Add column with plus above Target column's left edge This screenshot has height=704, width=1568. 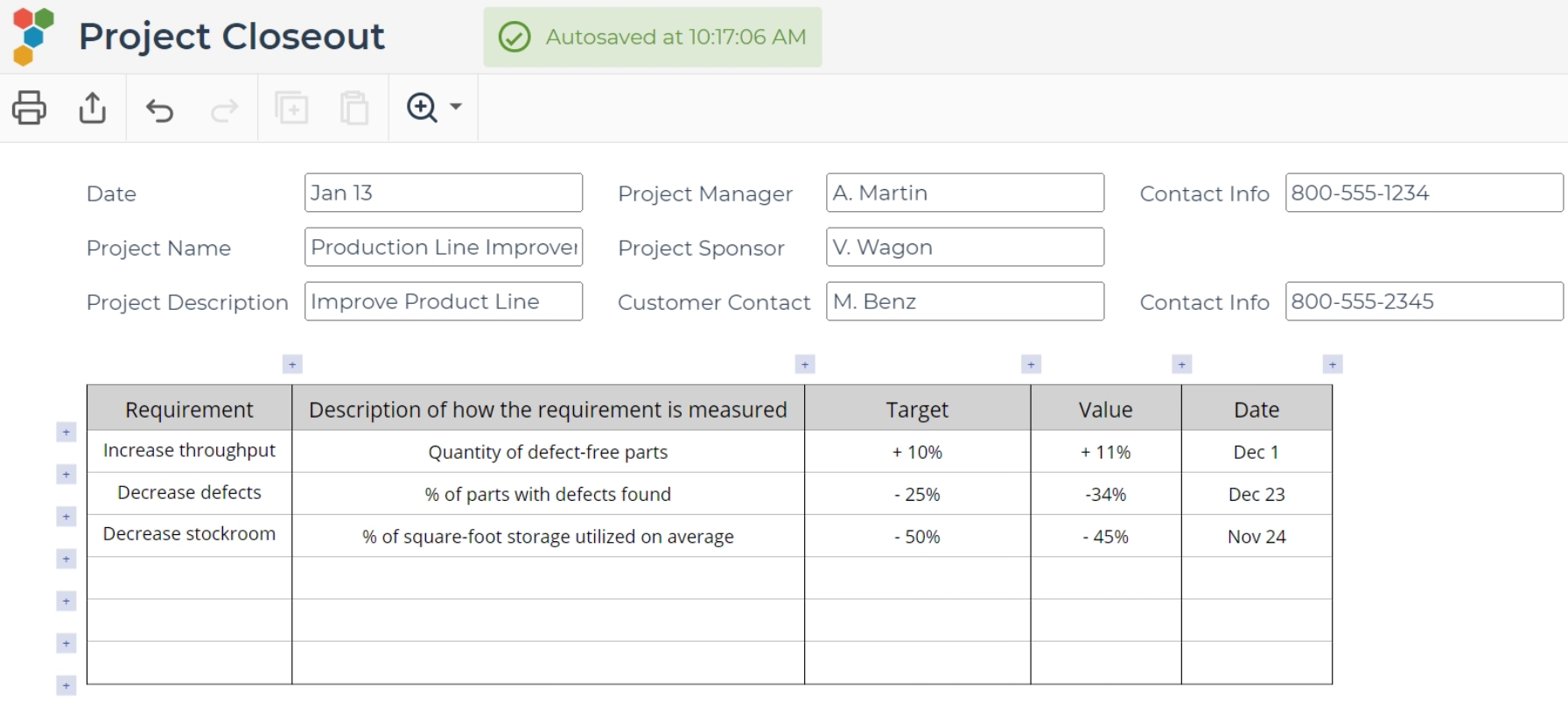click(805, 364)
